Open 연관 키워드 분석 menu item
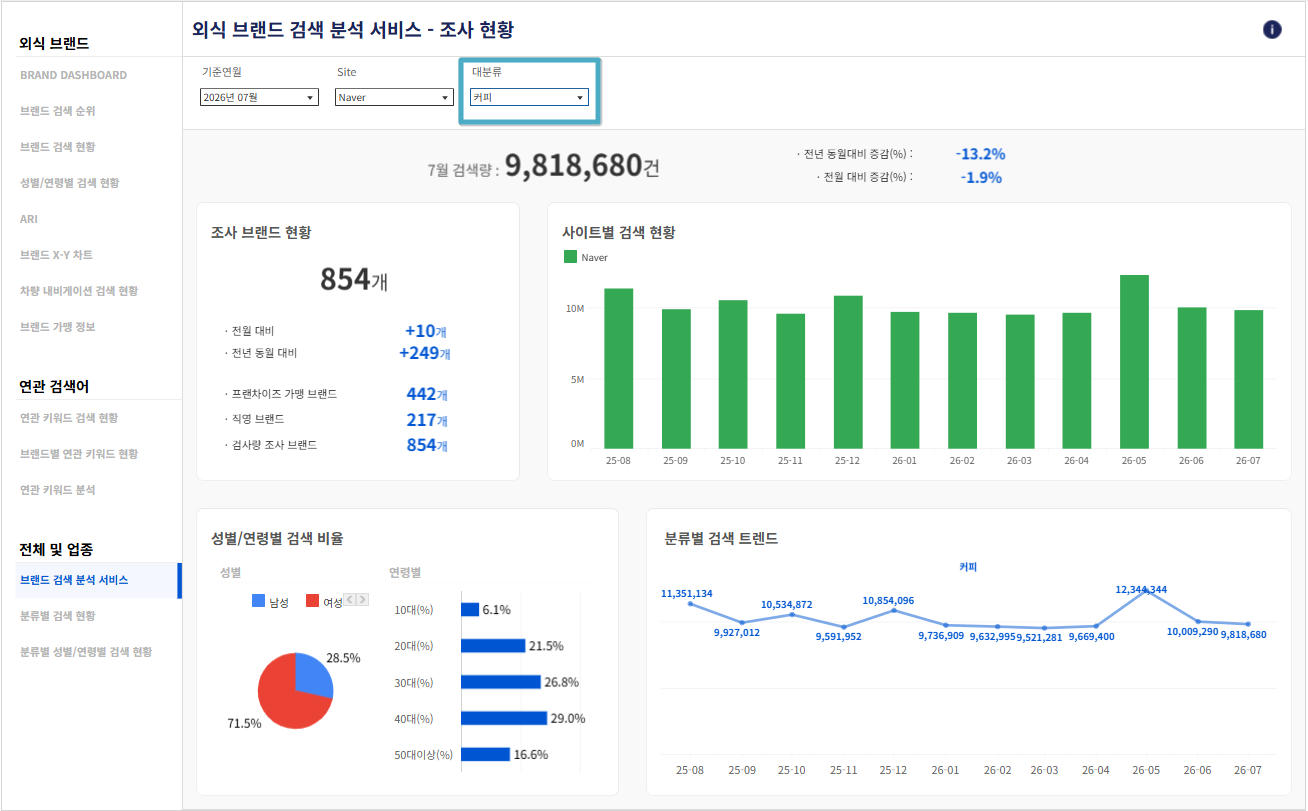 click(58, 490)
